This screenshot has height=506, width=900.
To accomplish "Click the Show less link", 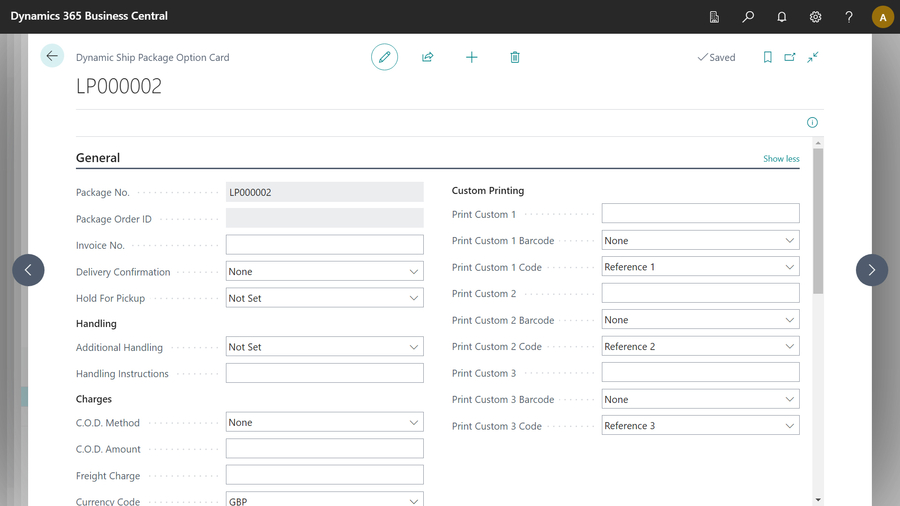I will (x=781, y=159).
